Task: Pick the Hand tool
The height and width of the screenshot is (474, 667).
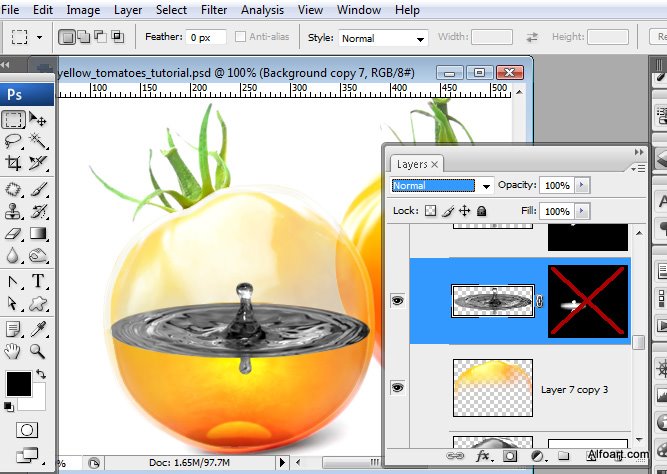Action: (x=13, y=350)
